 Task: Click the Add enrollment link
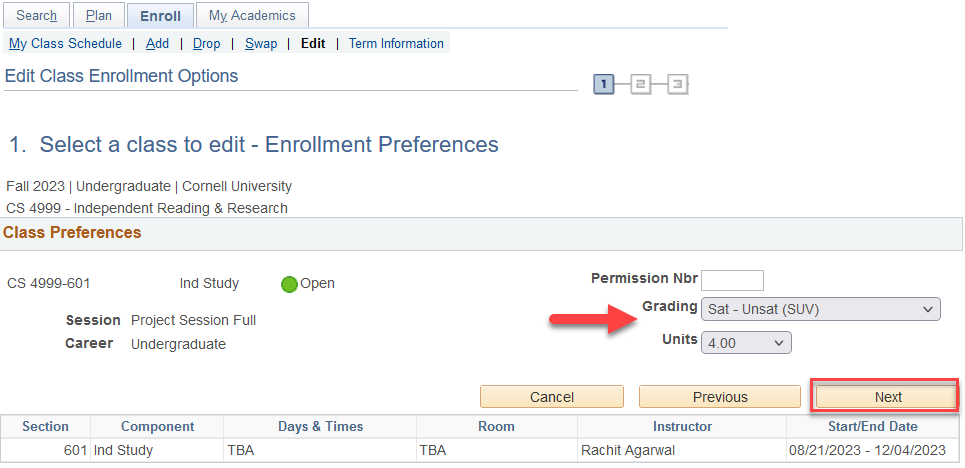[x=157, y=44]
